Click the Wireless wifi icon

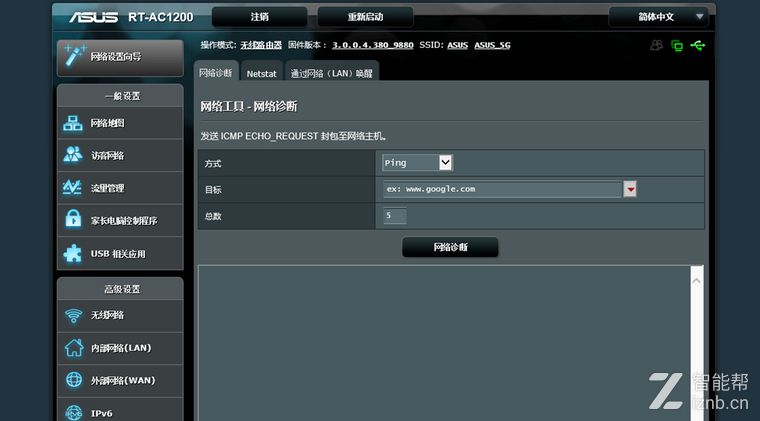(x=74, y=315)
